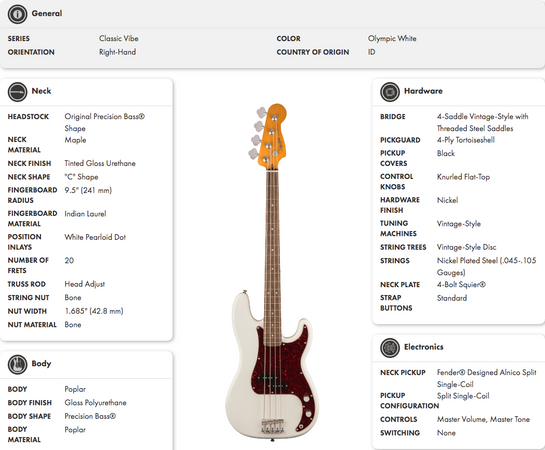Click the Electronics section heading
Viewport: 545px width, 450px height.
click(x=424, y=347)
